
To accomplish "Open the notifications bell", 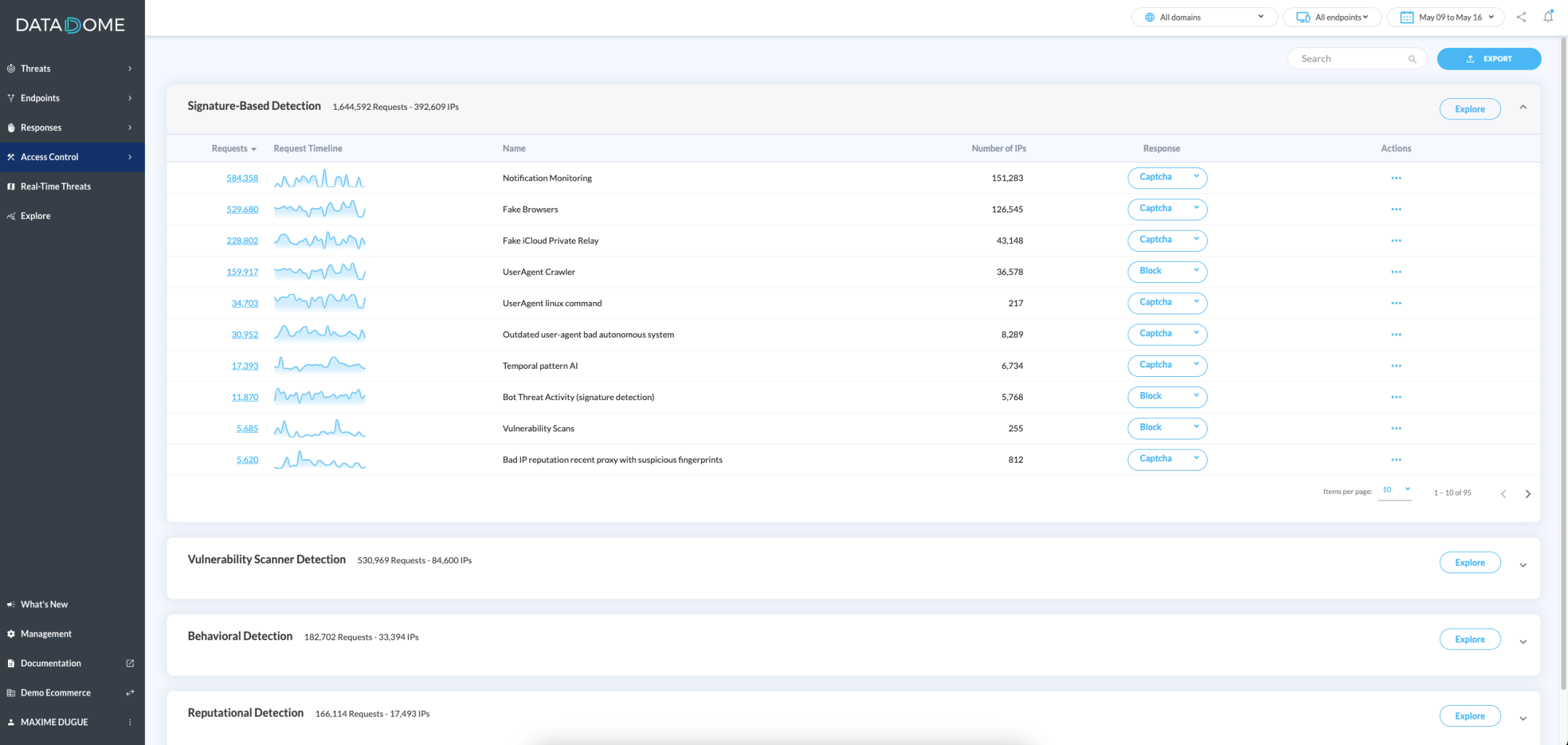I will 1548,17.
